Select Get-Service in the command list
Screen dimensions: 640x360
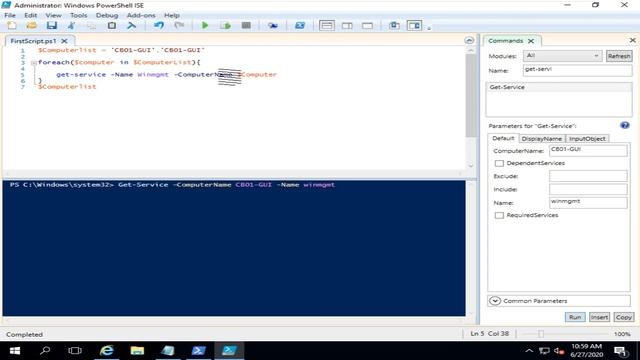tap(559, 87)
